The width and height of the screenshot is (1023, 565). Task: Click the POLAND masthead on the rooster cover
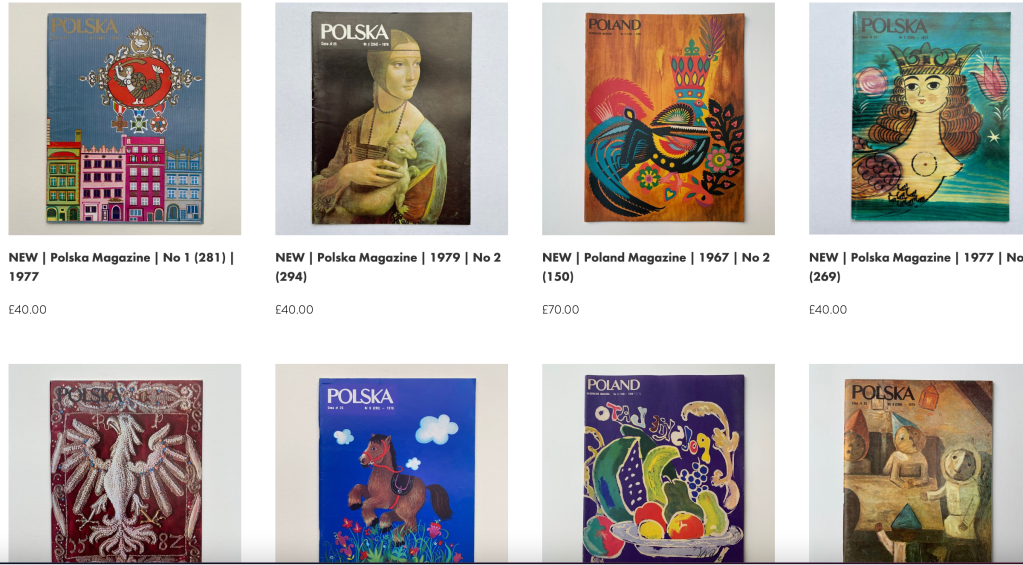[615, 24]
